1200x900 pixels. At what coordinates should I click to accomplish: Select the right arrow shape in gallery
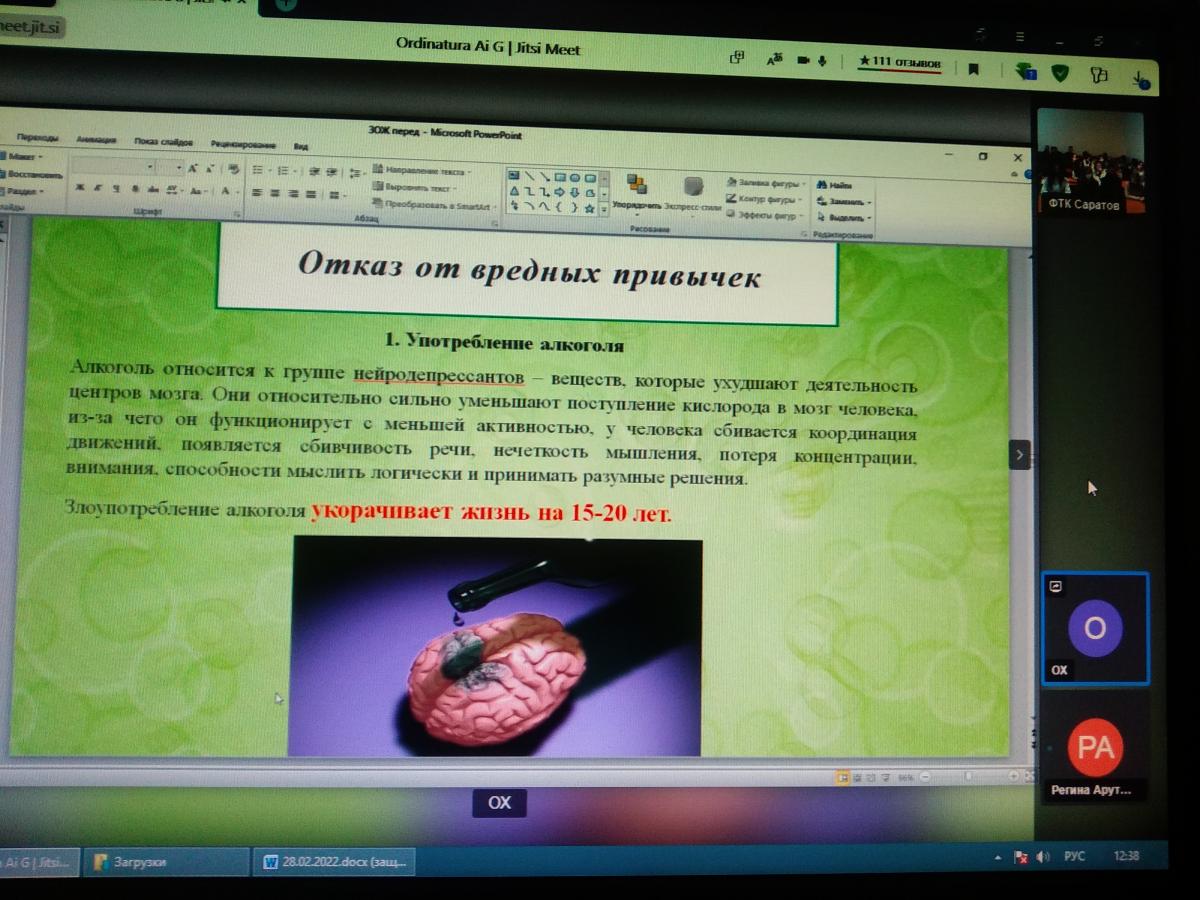[559, 192]
